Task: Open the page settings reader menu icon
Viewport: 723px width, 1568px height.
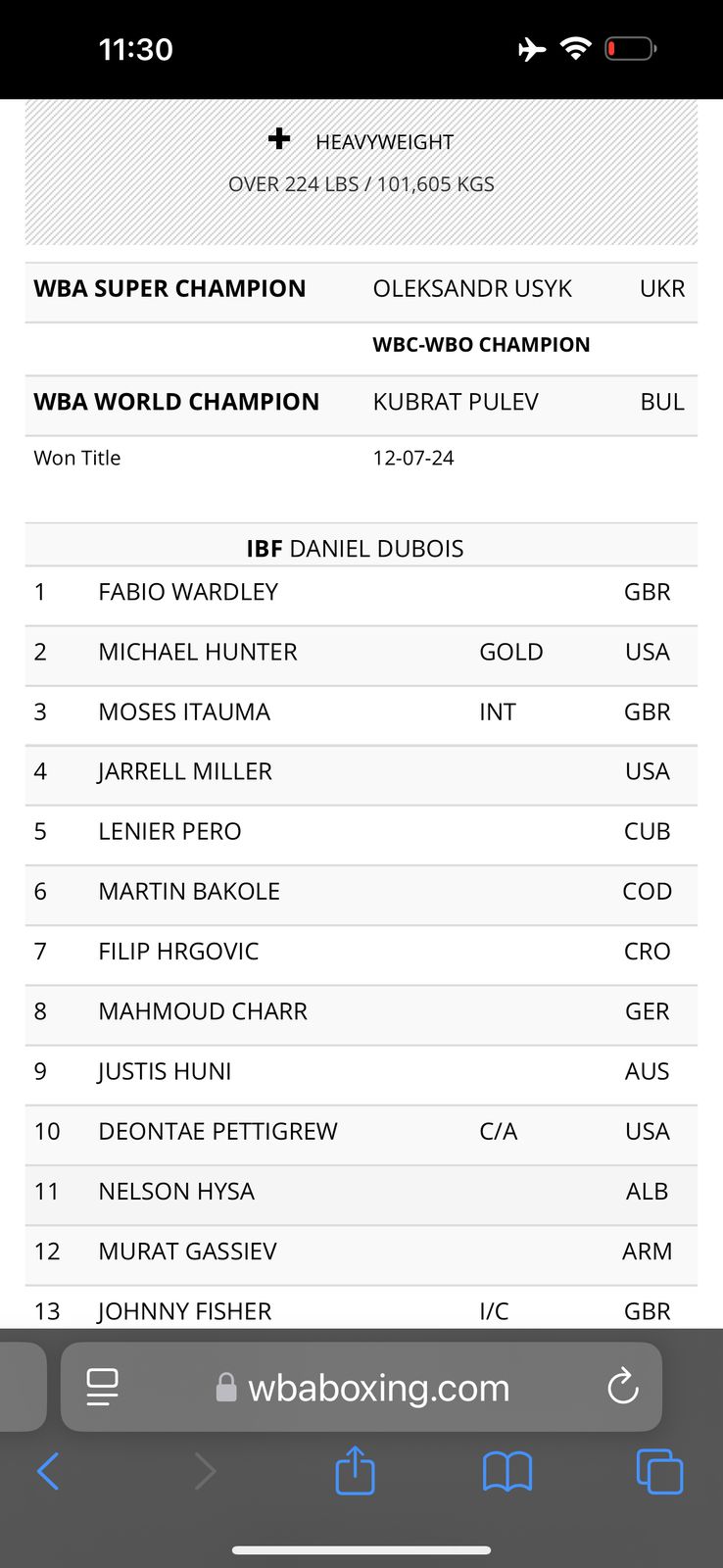Action: tap(102, 1387)
